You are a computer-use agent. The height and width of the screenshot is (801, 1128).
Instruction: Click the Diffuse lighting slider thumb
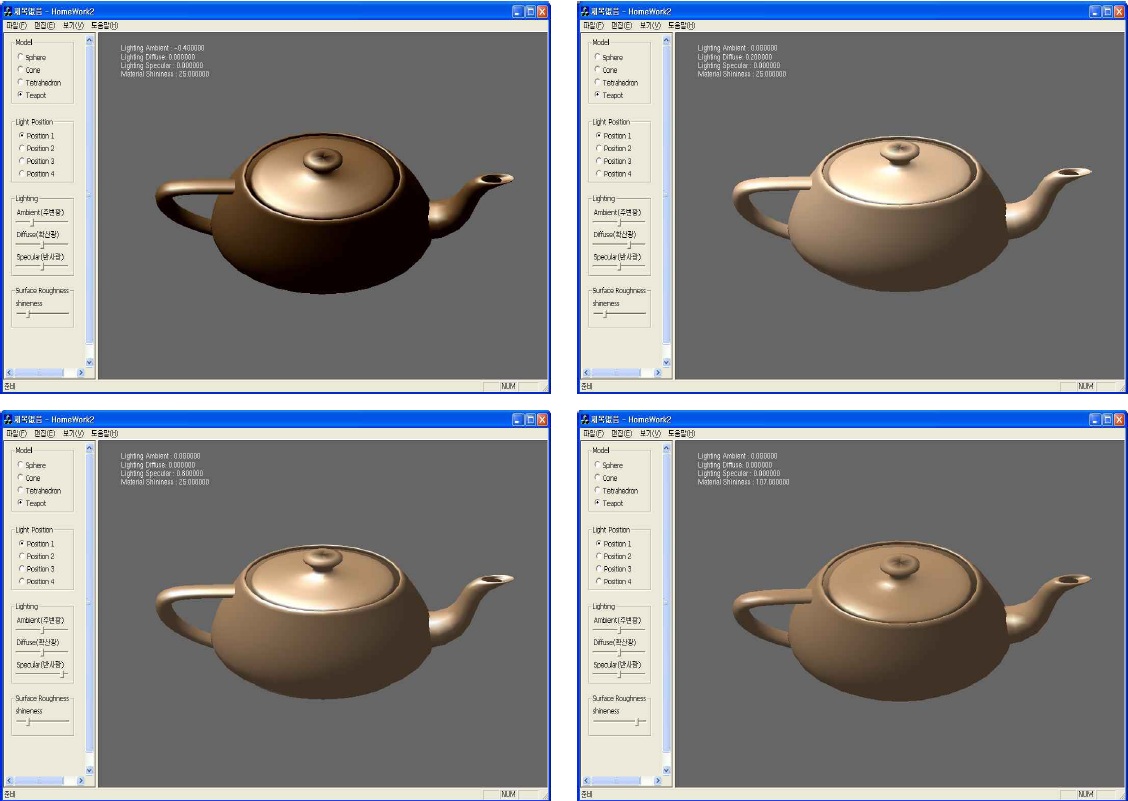point(41,244)
